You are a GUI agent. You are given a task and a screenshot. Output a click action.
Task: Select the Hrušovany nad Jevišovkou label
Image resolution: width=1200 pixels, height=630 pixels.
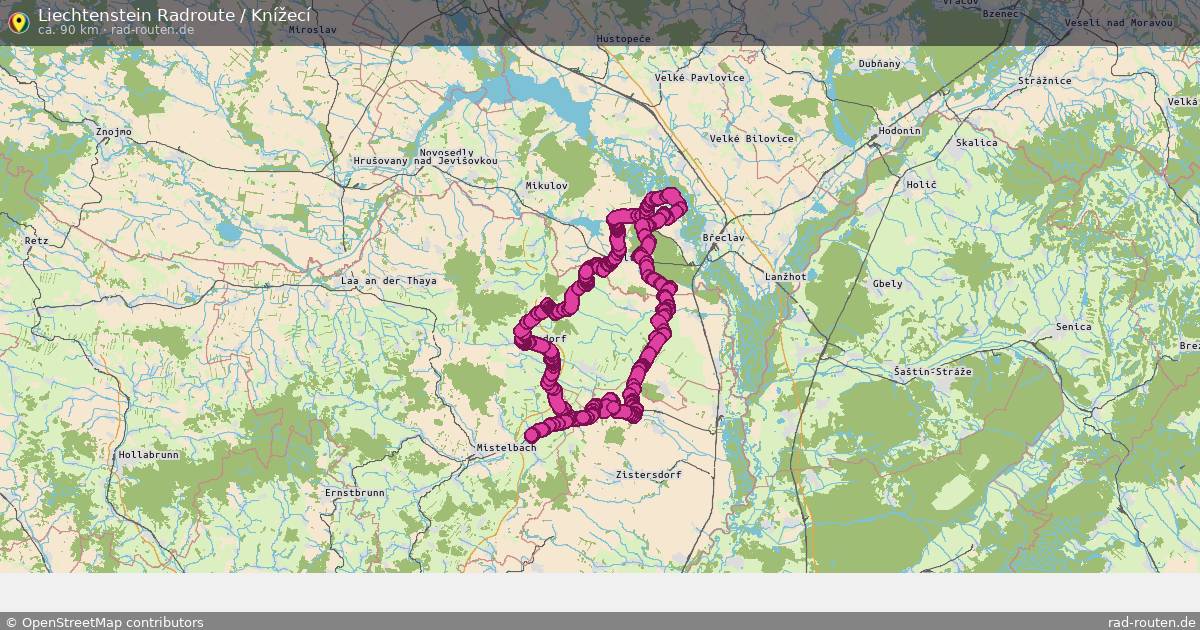point(425,161)
